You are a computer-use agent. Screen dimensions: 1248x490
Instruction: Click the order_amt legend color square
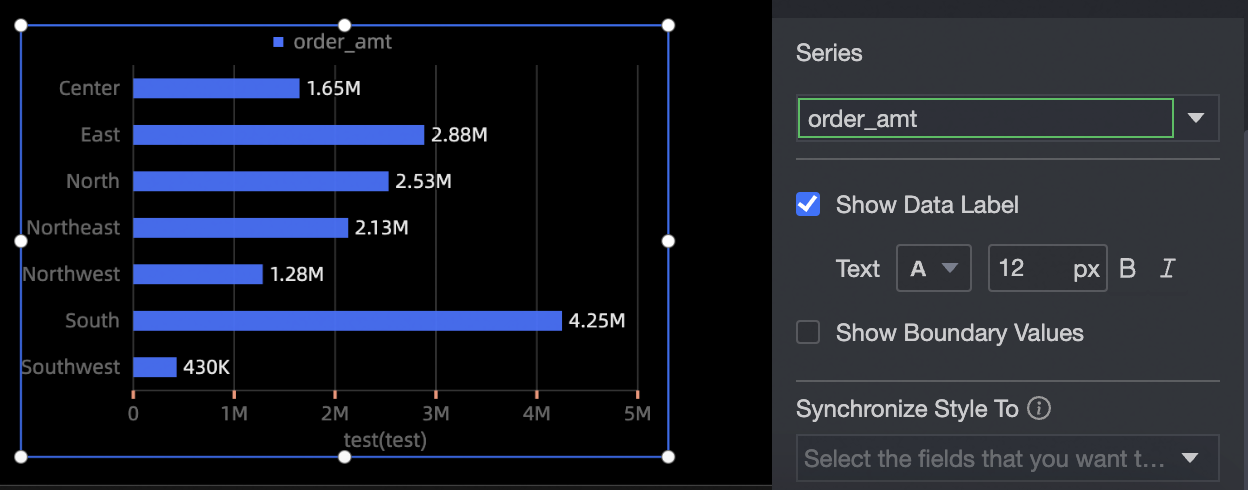click(279, 42)
